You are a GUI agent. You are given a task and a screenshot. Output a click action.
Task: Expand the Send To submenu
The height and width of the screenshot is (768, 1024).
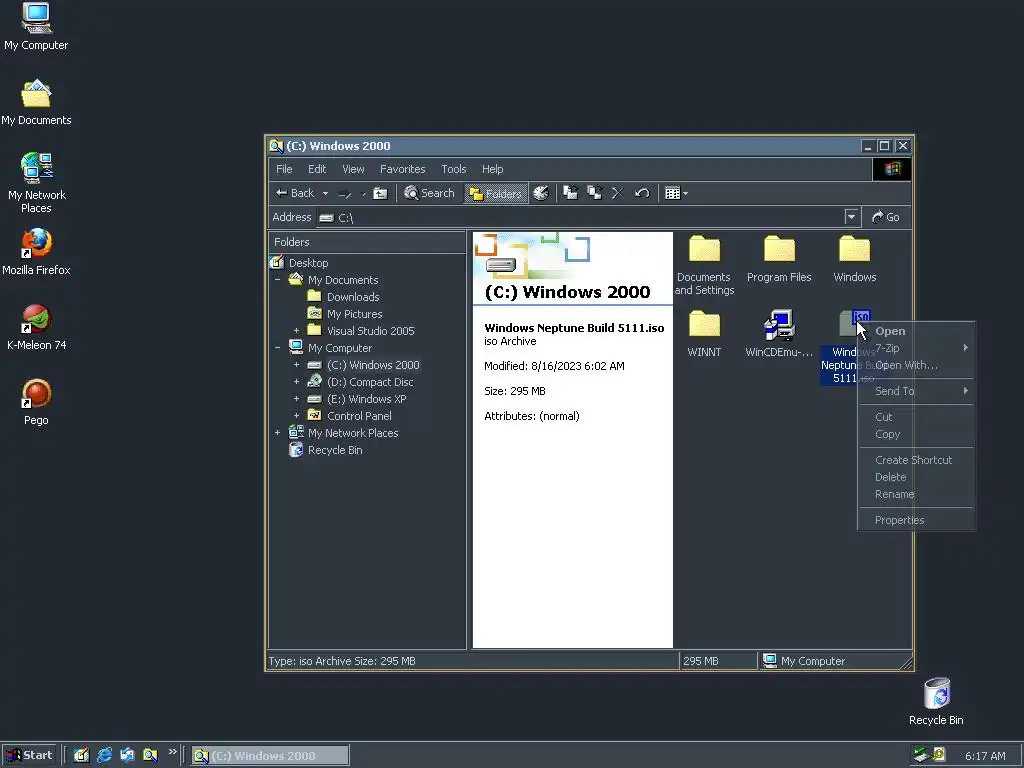pos(916,391)
